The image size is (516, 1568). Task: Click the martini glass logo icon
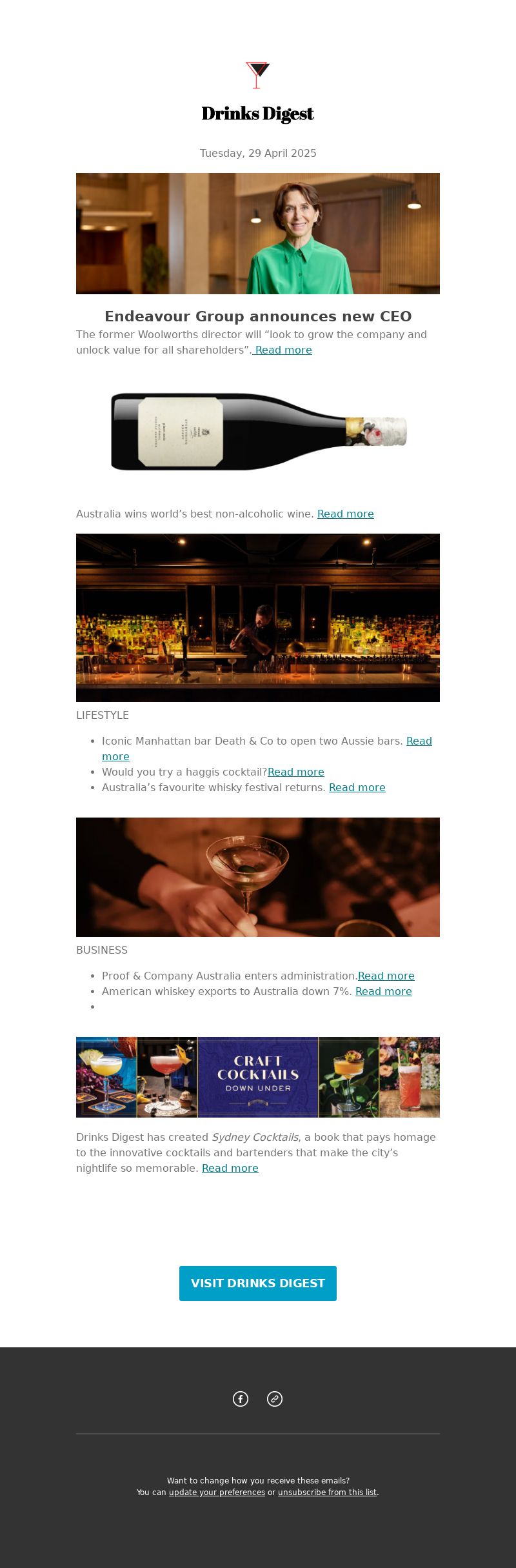point(257,75)
